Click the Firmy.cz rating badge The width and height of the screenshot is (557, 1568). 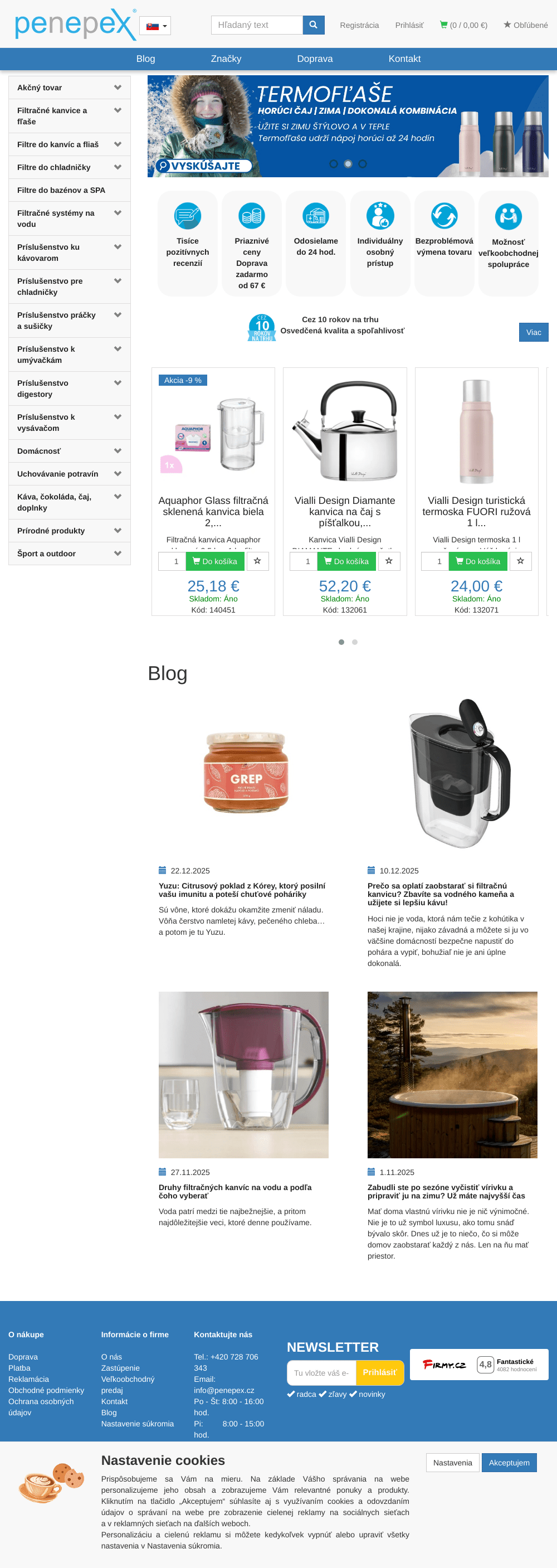[479, 1364]
